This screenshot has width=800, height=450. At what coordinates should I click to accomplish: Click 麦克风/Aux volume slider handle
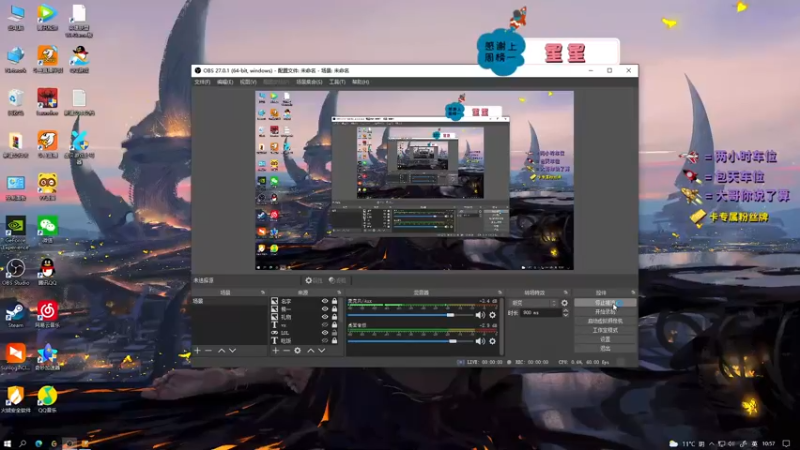click(x=451, y=315)
